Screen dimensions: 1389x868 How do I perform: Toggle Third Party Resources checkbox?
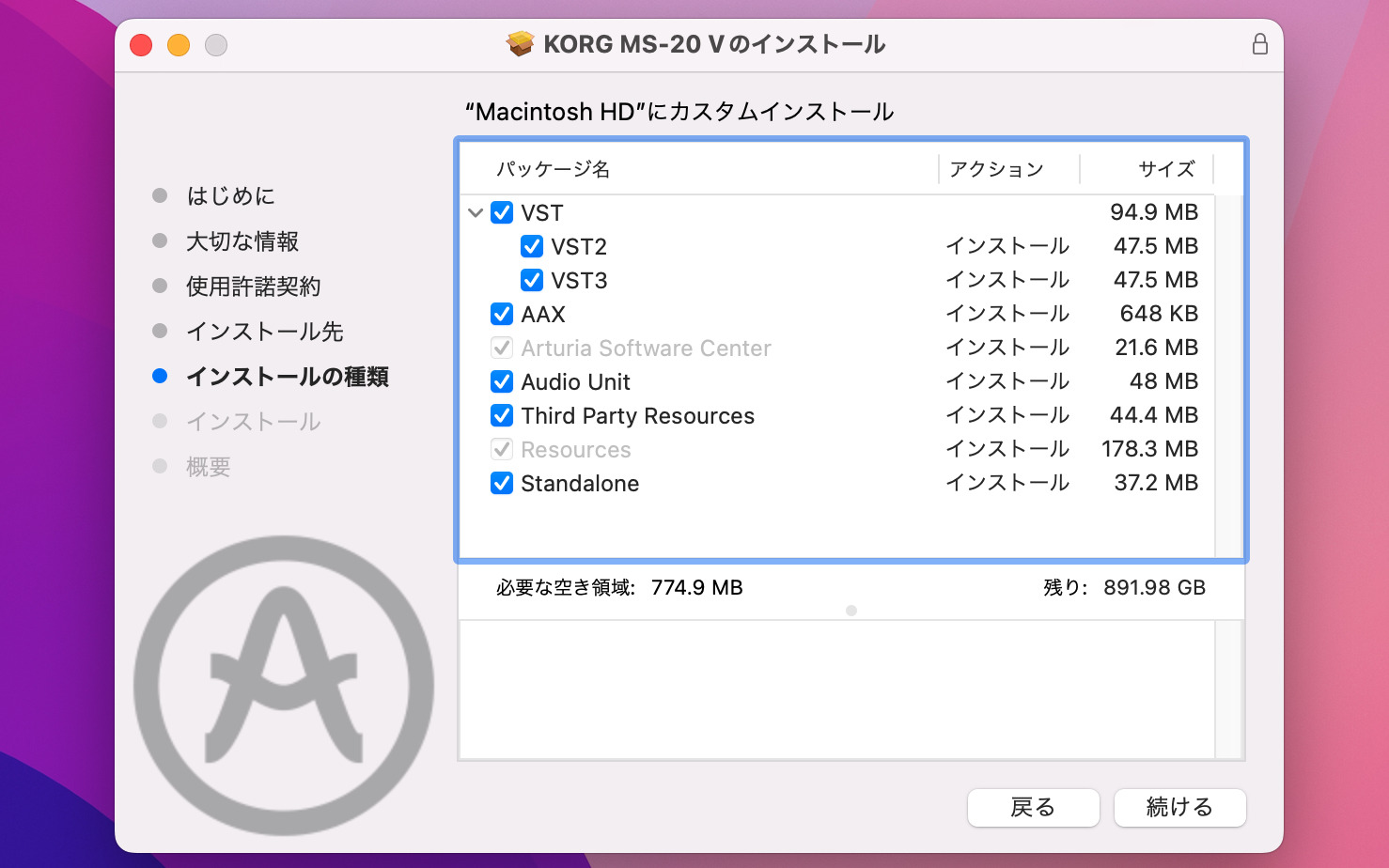[x=502, y=416]
